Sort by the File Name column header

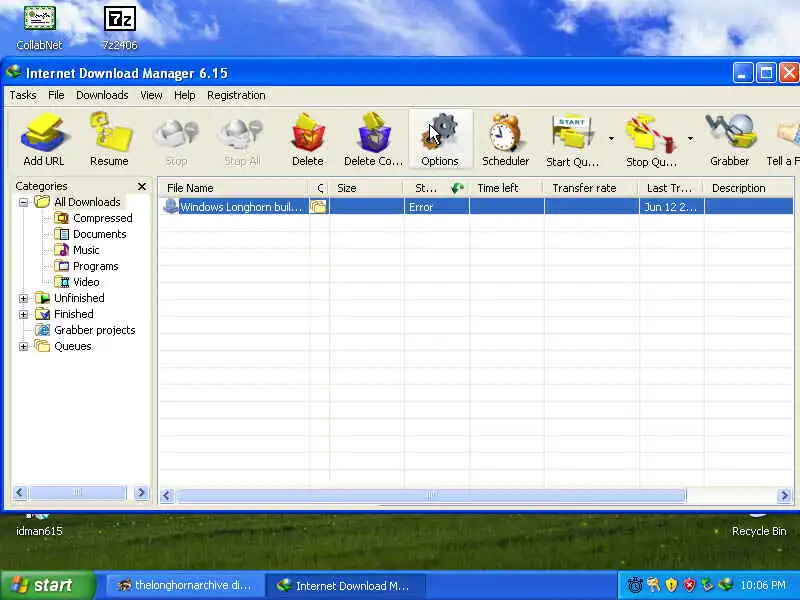(x=233, y=188)
